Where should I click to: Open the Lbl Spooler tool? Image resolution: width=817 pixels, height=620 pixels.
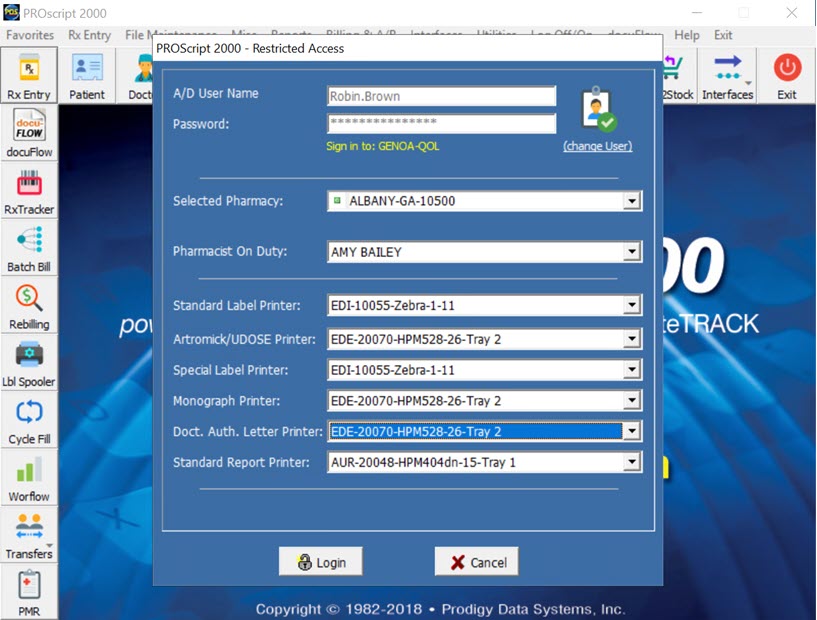point(29,363)
